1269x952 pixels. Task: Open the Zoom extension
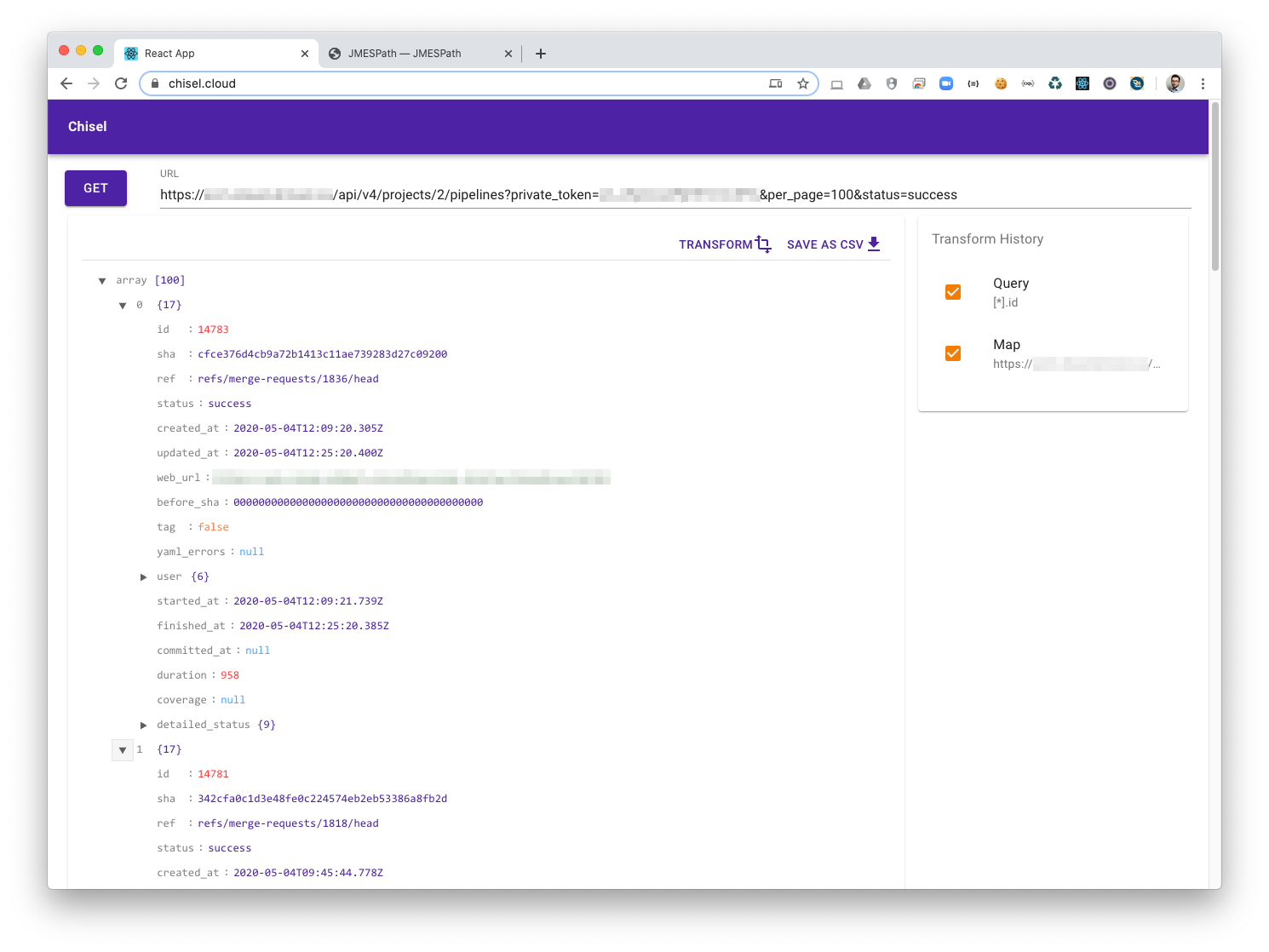click(x=946, y=83)
